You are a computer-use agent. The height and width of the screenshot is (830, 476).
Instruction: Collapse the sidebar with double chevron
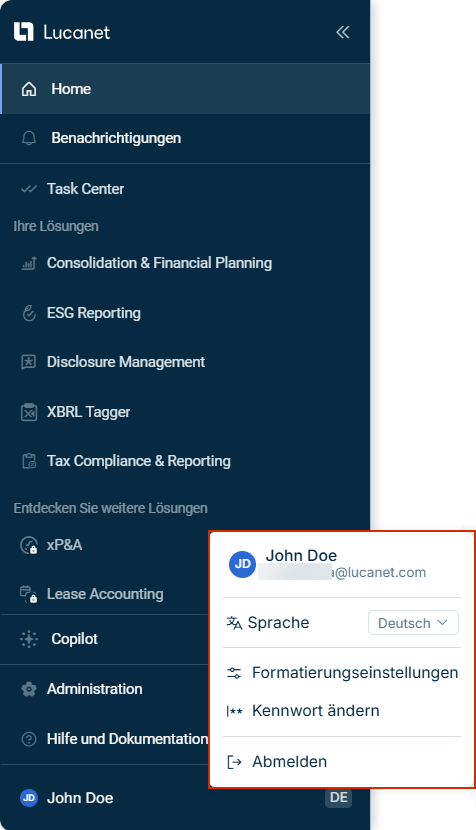(x=343, y=32)
